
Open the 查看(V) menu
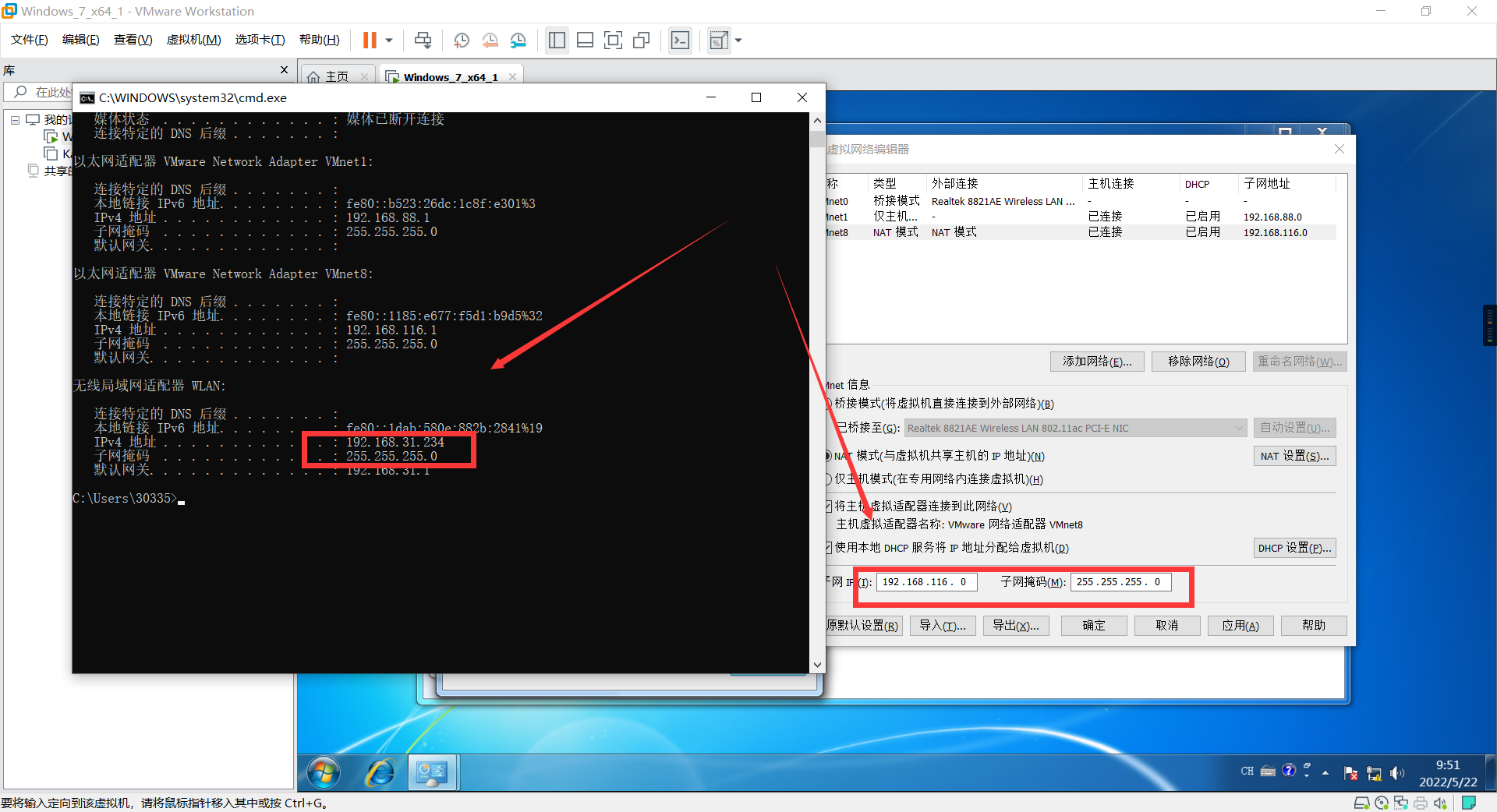[x=133, y=40]
